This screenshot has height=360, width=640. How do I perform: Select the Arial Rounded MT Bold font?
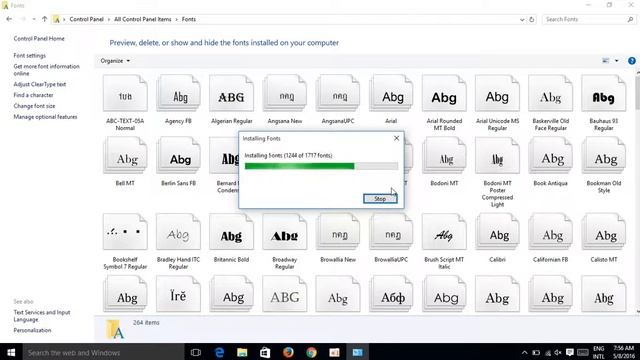pos(444,93)
